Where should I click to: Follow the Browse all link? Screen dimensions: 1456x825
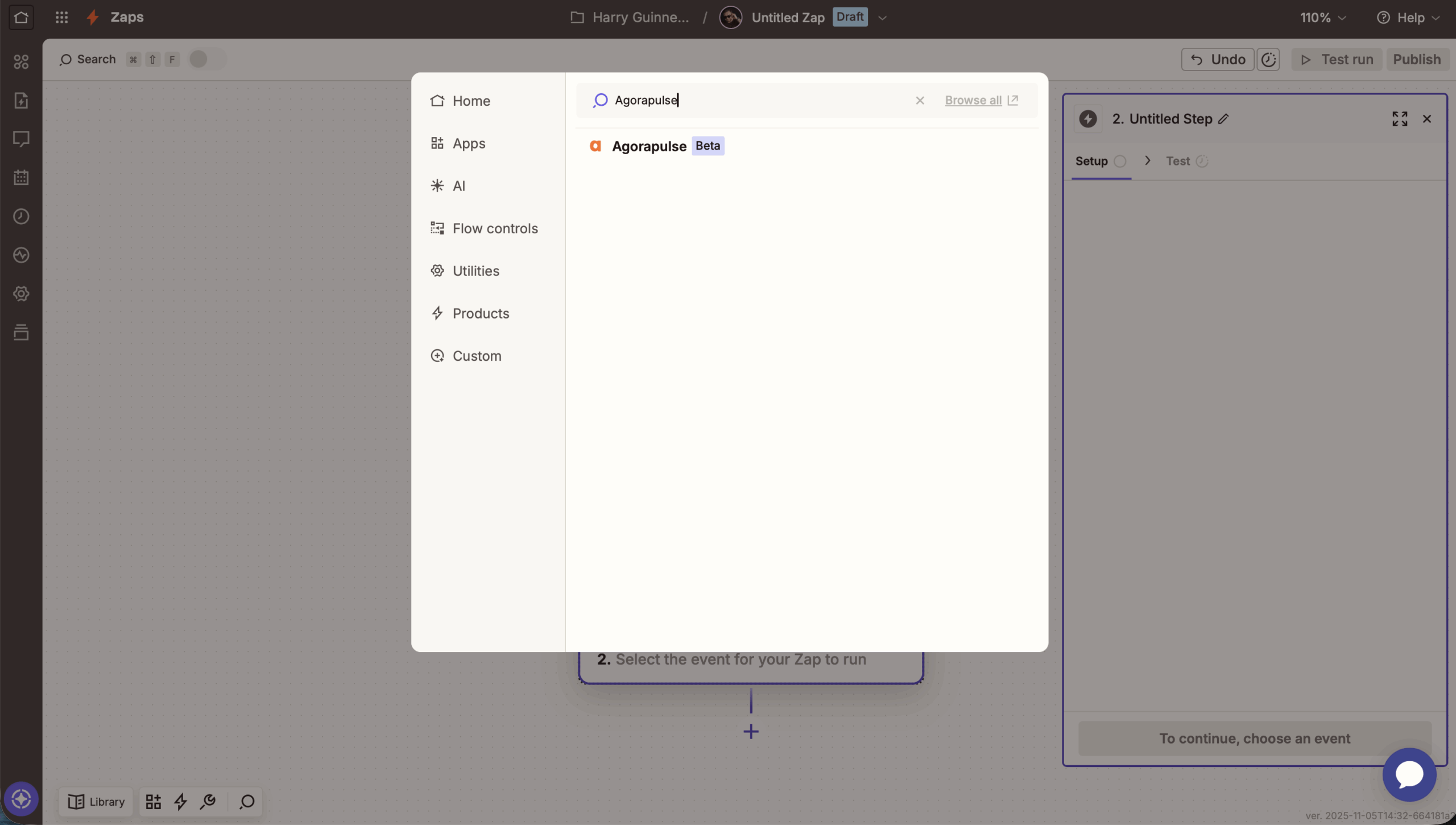(973, 101)
